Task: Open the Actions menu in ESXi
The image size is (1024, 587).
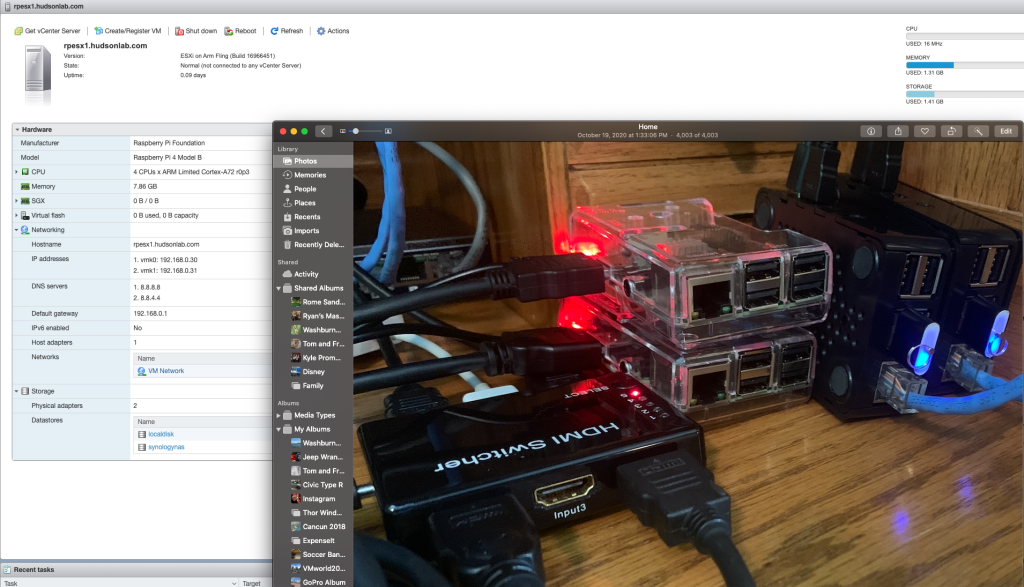Action: pos(333,30)
